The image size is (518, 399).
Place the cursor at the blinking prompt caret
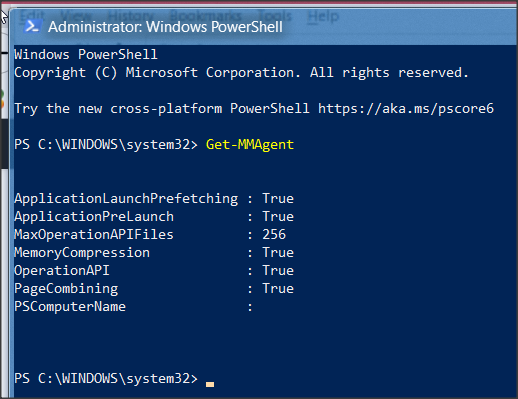(x=210, y=384)
